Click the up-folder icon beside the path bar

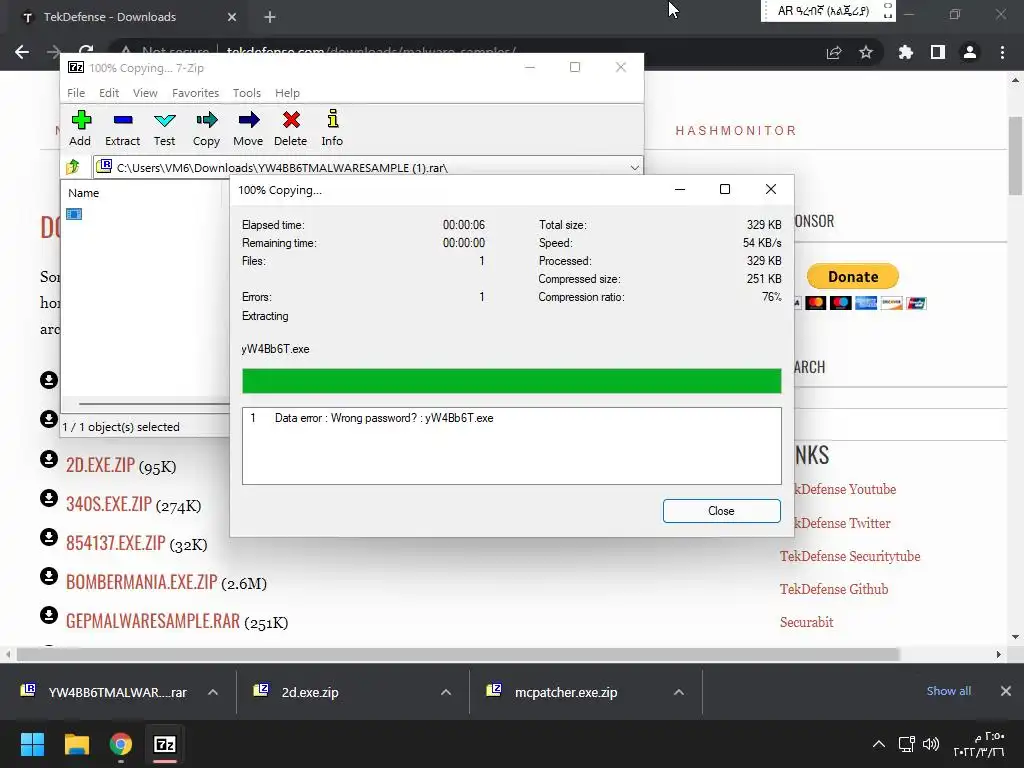pos(72,167)
